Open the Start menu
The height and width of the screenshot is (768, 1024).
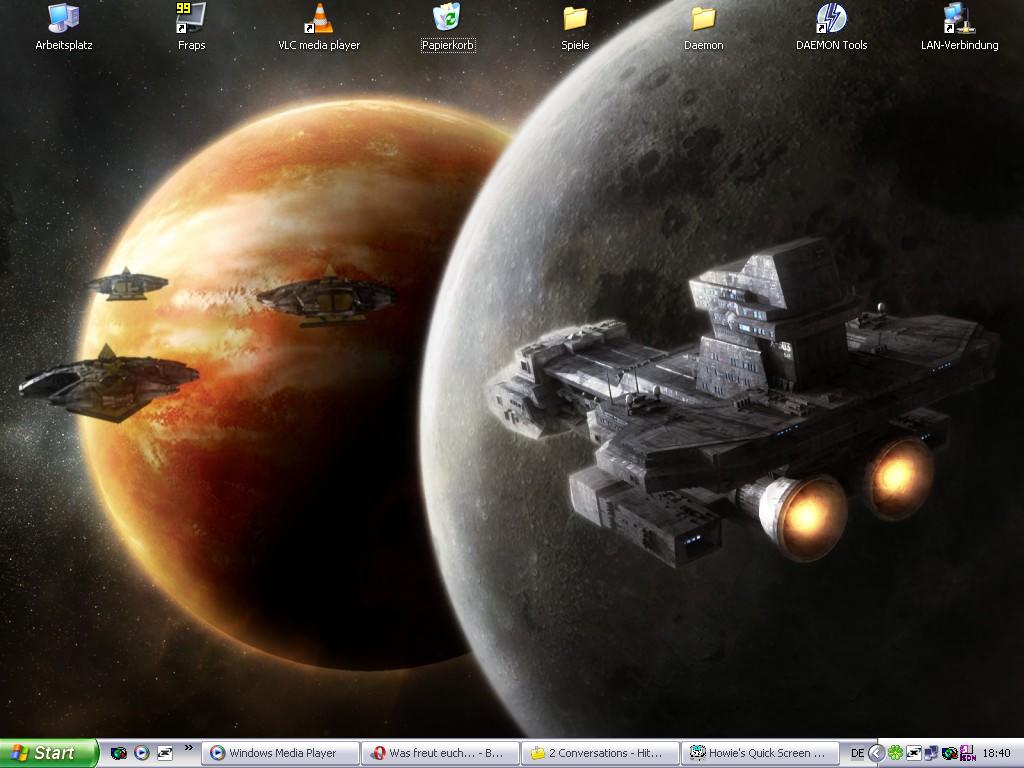48,753
